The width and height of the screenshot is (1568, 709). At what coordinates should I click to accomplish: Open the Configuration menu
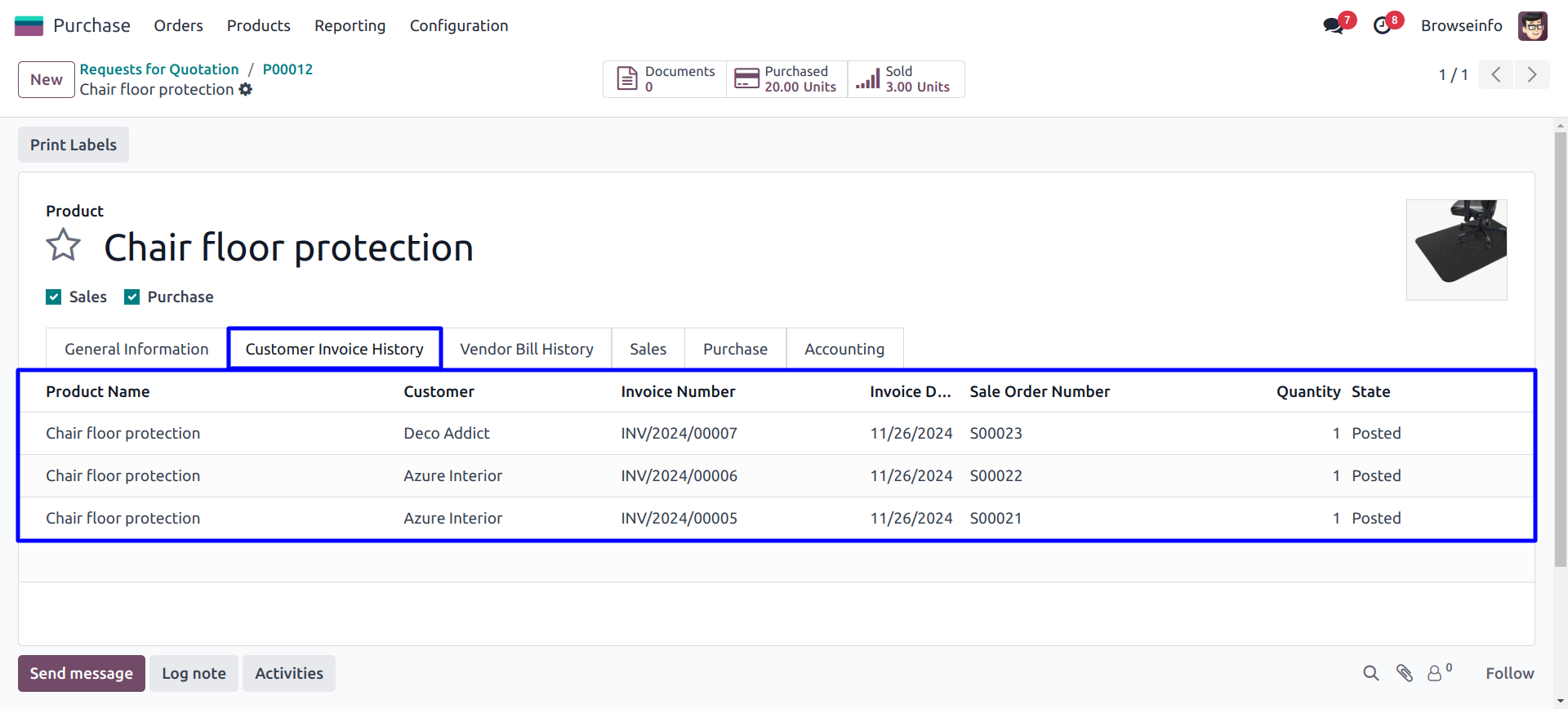[x=459, y=26]
